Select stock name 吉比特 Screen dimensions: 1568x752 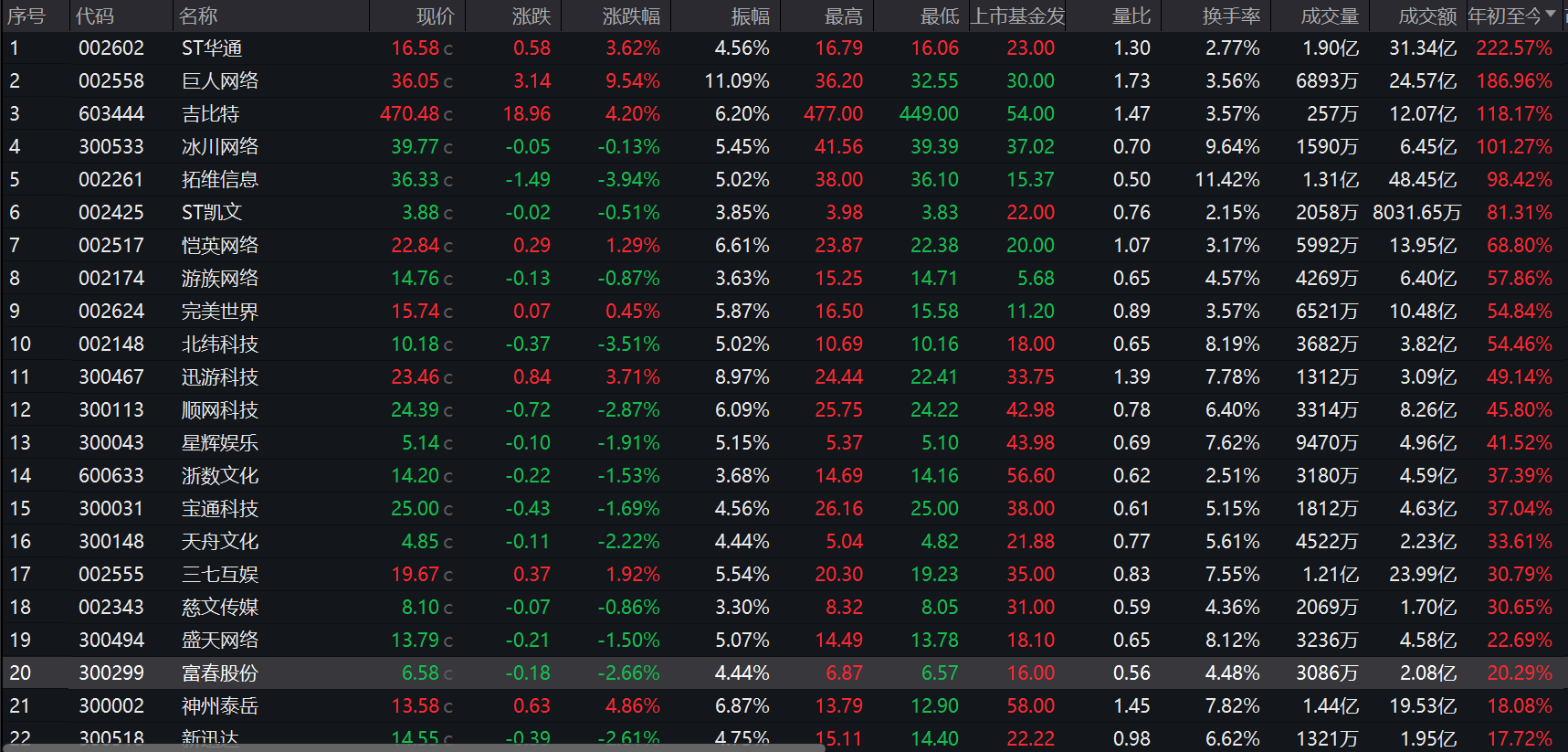(210, 113)
